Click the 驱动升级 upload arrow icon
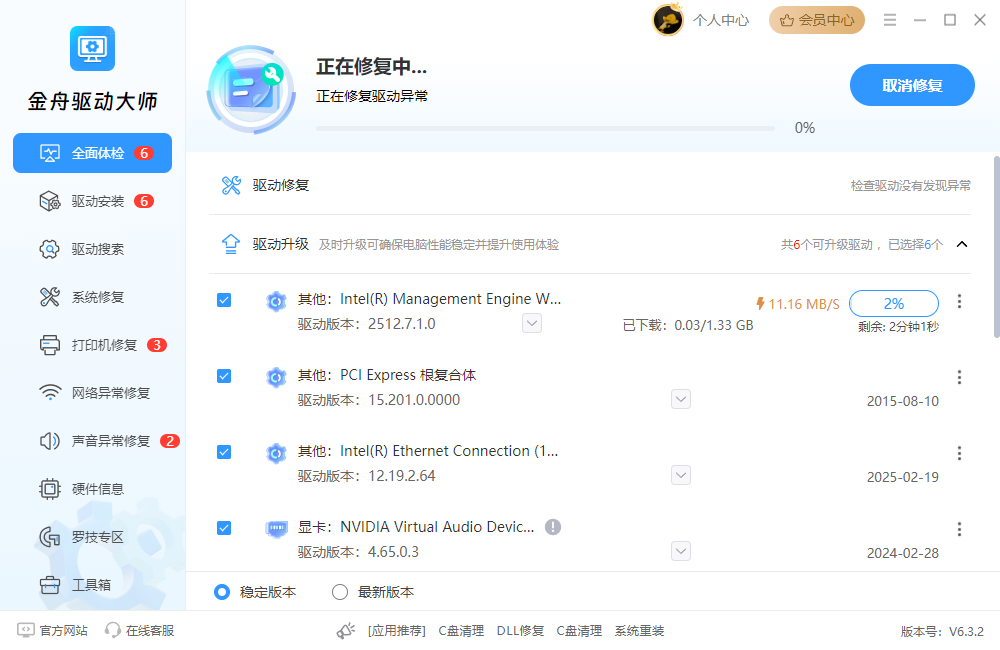 click(231, 244)
